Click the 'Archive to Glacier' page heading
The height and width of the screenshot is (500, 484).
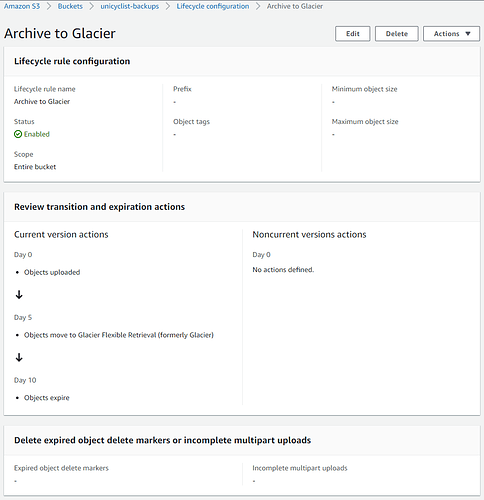[60, 33]
